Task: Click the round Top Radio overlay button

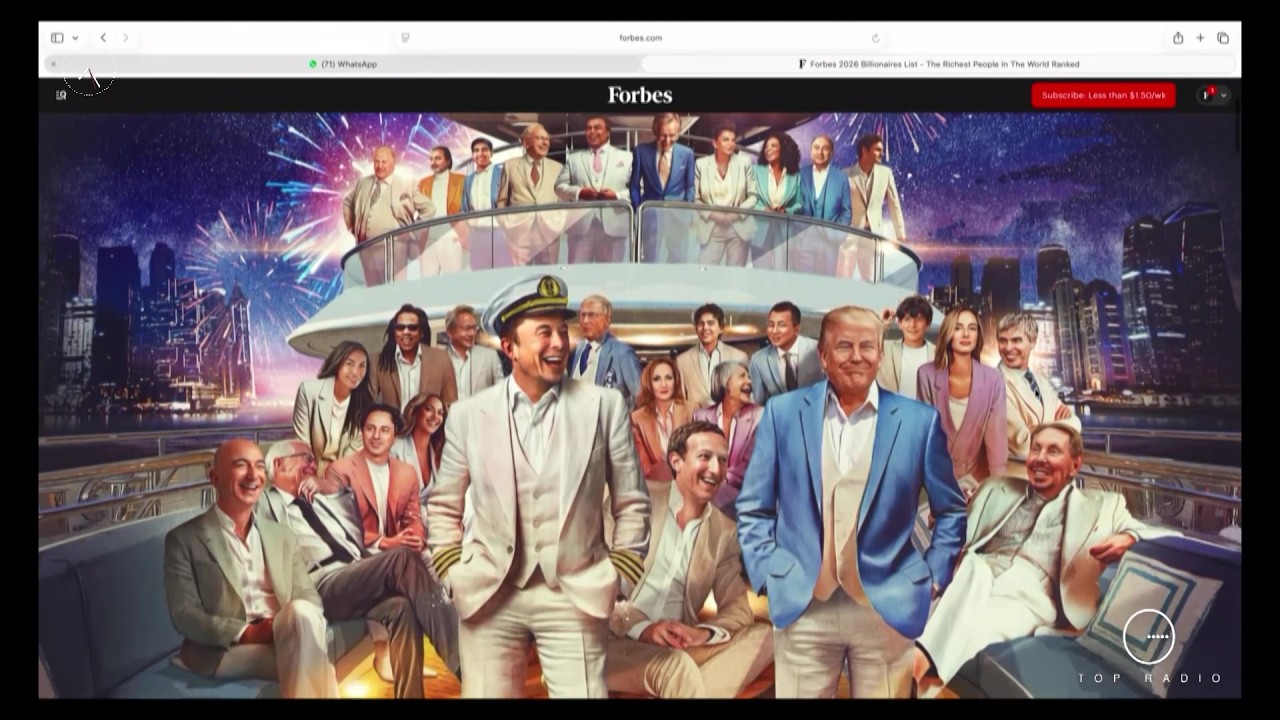Action: pos(1149,636)
